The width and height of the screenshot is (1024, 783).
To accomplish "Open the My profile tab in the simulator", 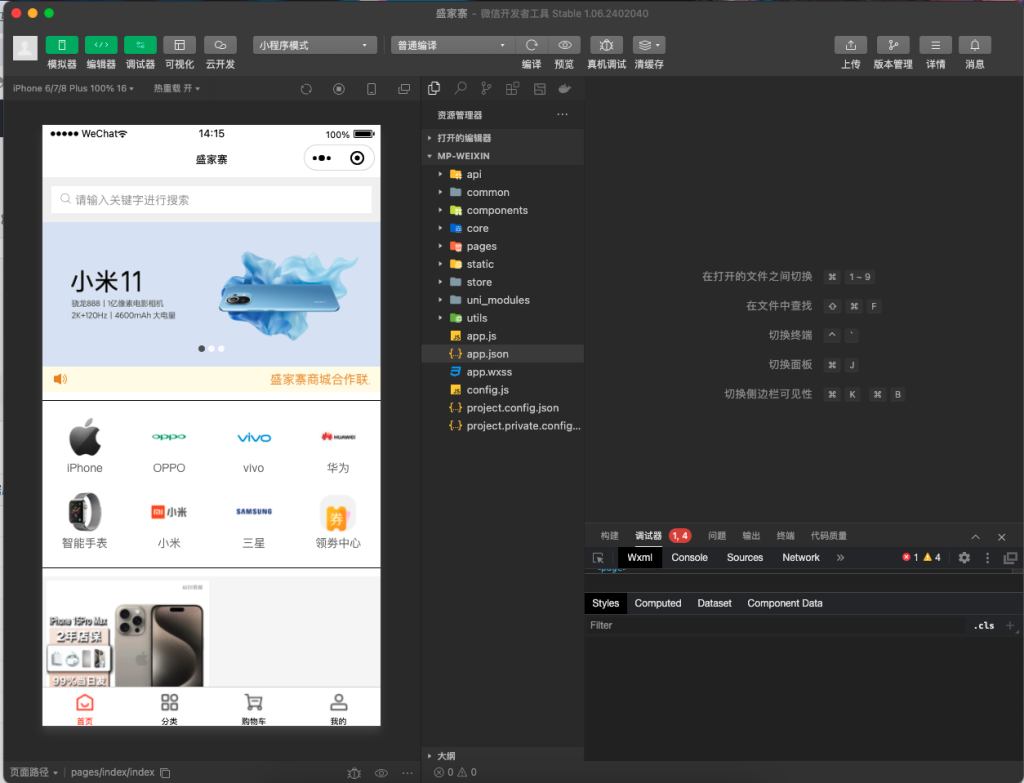I will click(x=338, y=709).
